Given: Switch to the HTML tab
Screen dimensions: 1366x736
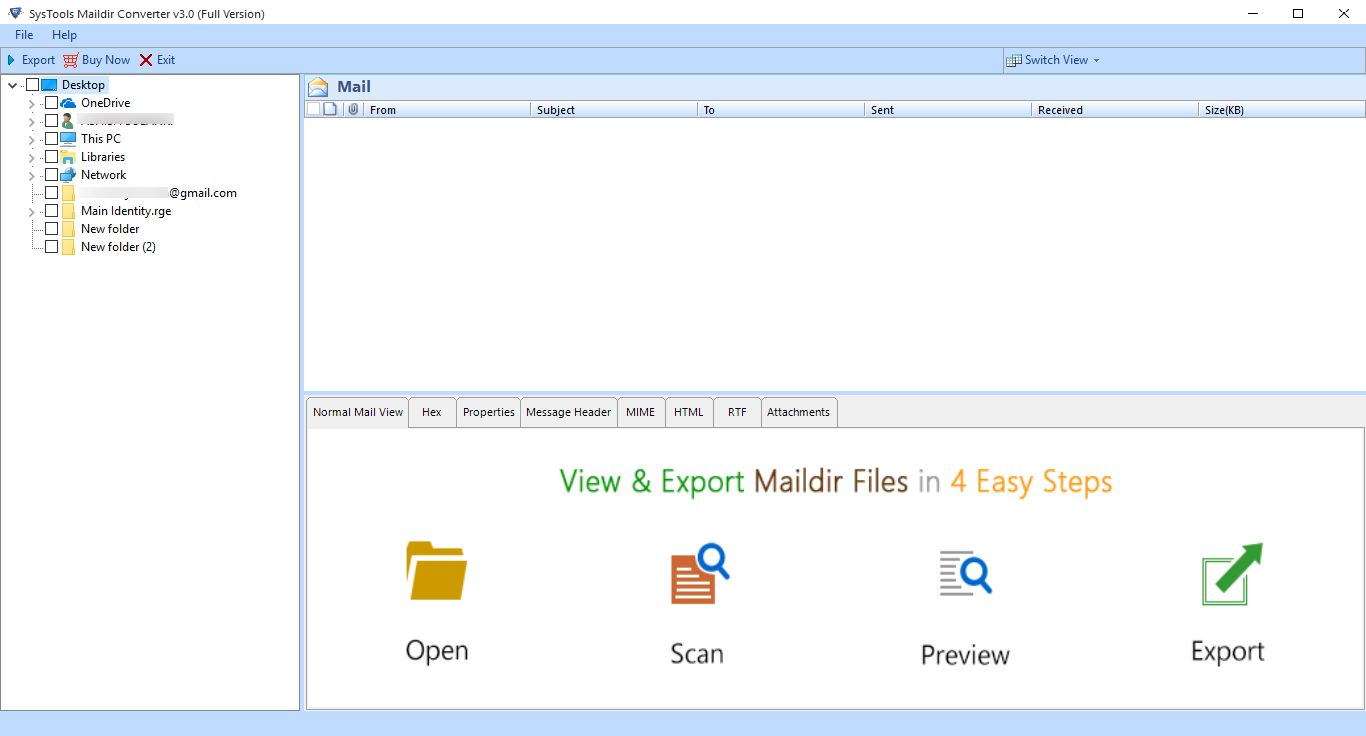Looking at the screenshot, I should pos(689,412).
